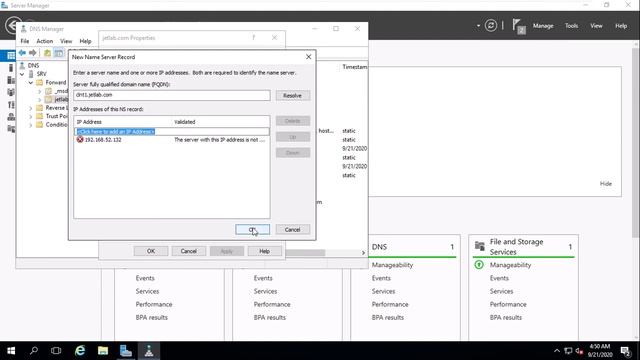The height and width of the screenshot is (360, 640).
Task: Expand the Conditional Forwarders folder
Action: click(31, 125)
